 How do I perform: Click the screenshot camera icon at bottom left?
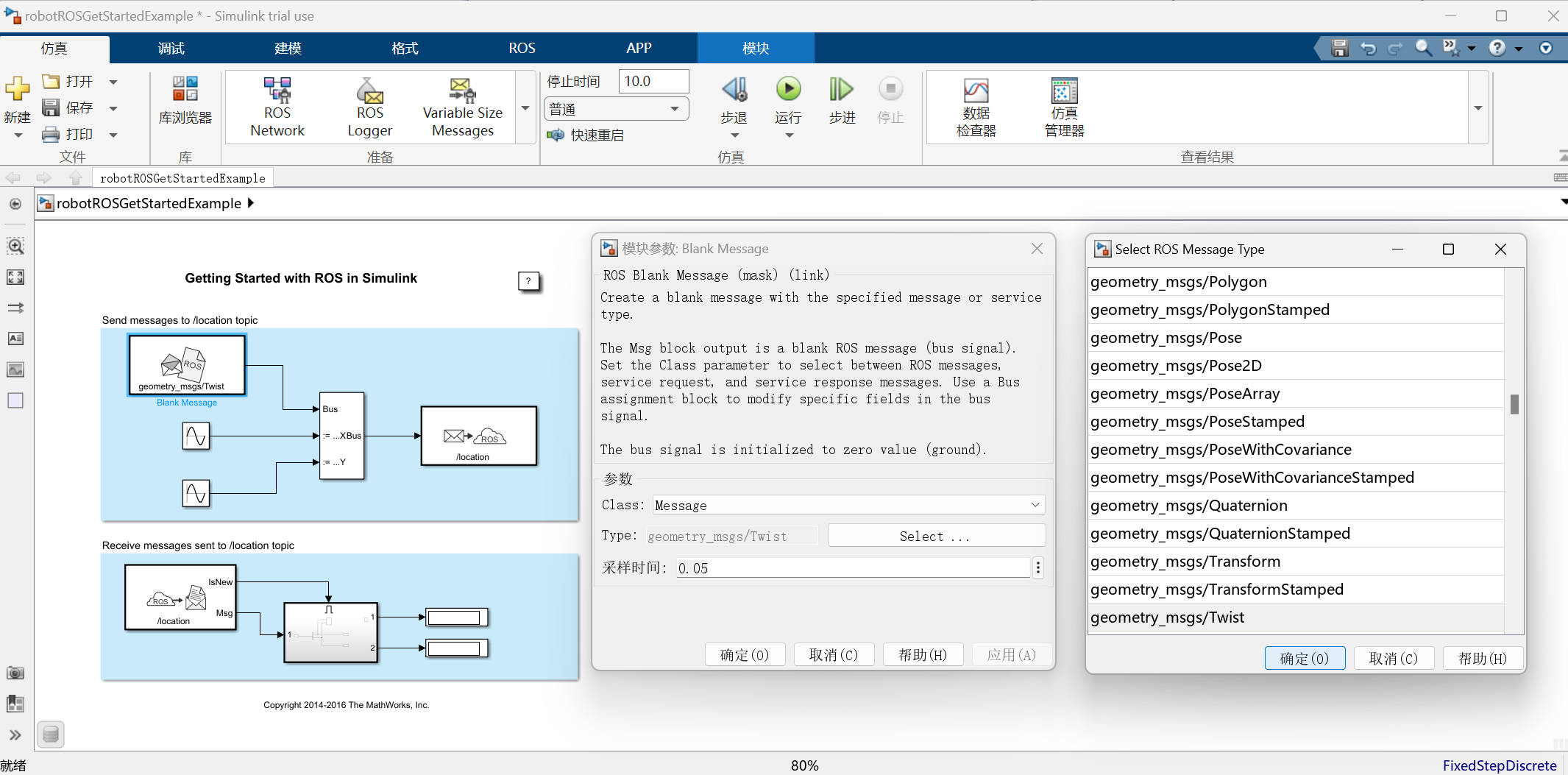click(x=15, y=673)
